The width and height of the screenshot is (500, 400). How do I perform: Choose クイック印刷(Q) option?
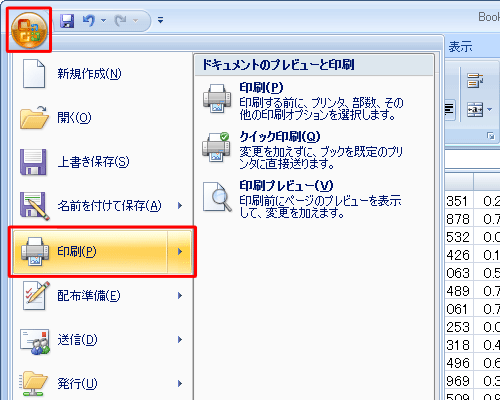(313, 150)
